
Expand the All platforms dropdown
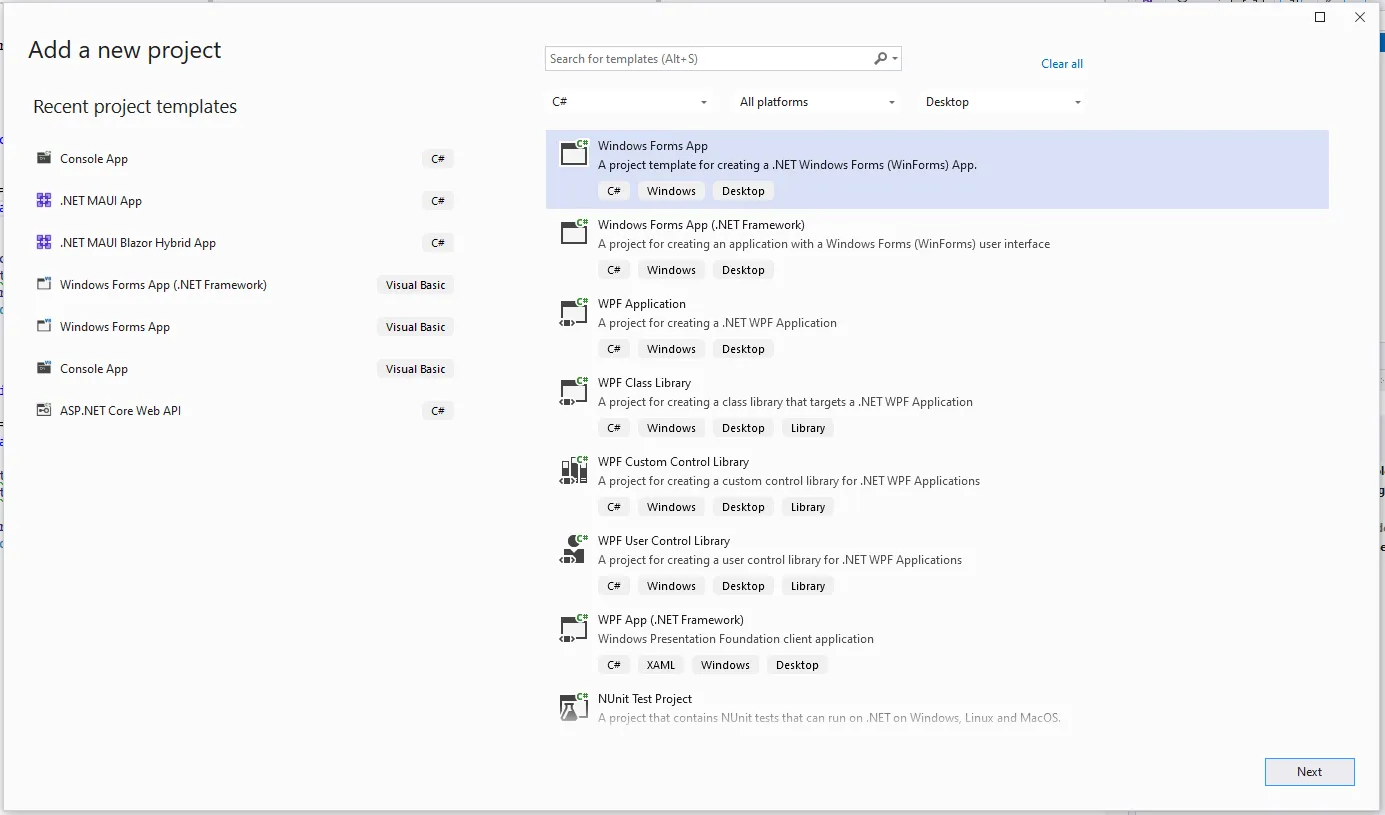(x=817, y=102)
